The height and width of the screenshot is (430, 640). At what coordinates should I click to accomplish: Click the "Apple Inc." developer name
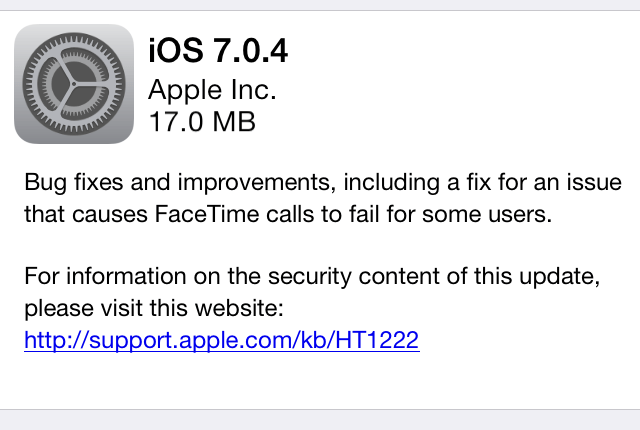tap(212, 90)
